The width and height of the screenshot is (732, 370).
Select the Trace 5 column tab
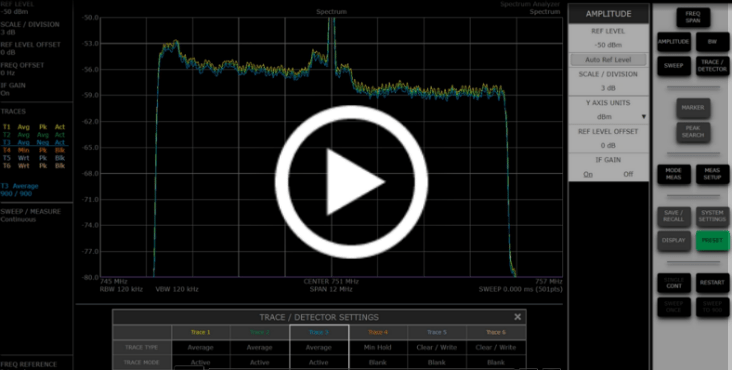436,333
